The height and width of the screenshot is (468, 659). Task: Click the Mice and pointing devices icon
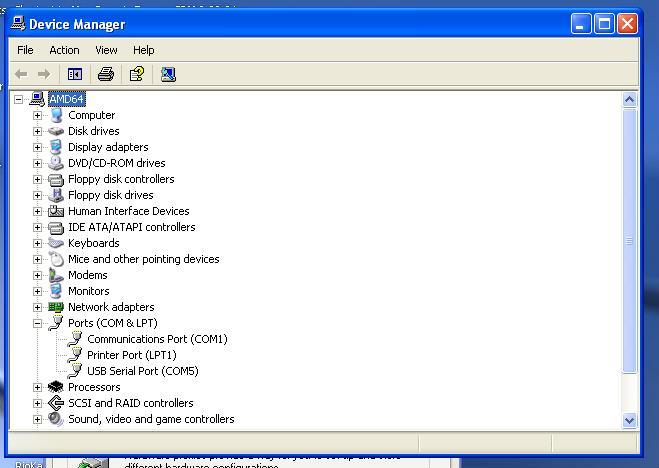point(56,259)
